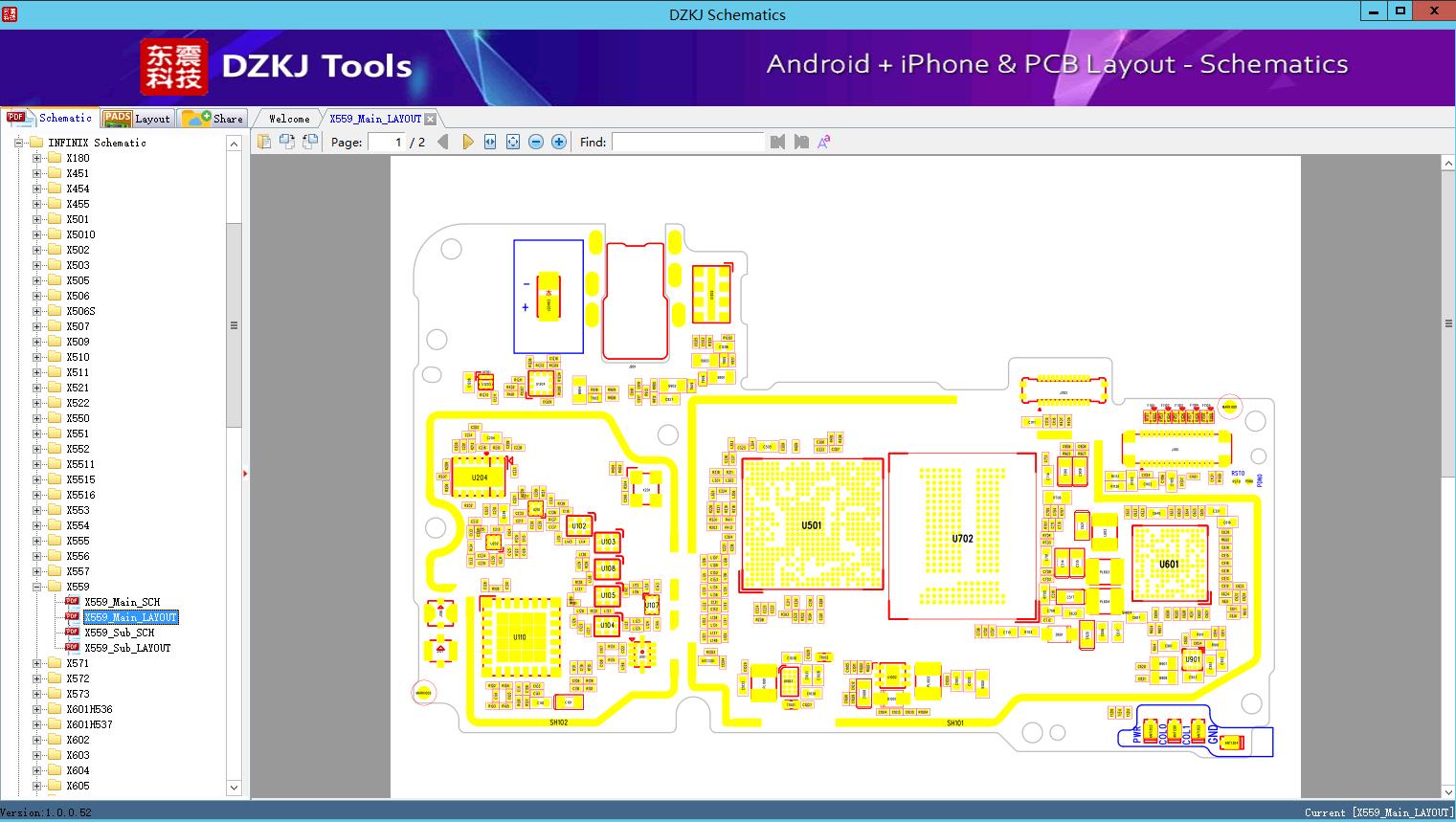Open X559_Main_SCH file
This screenshot has height=822, width=1456.
(122, 602)
